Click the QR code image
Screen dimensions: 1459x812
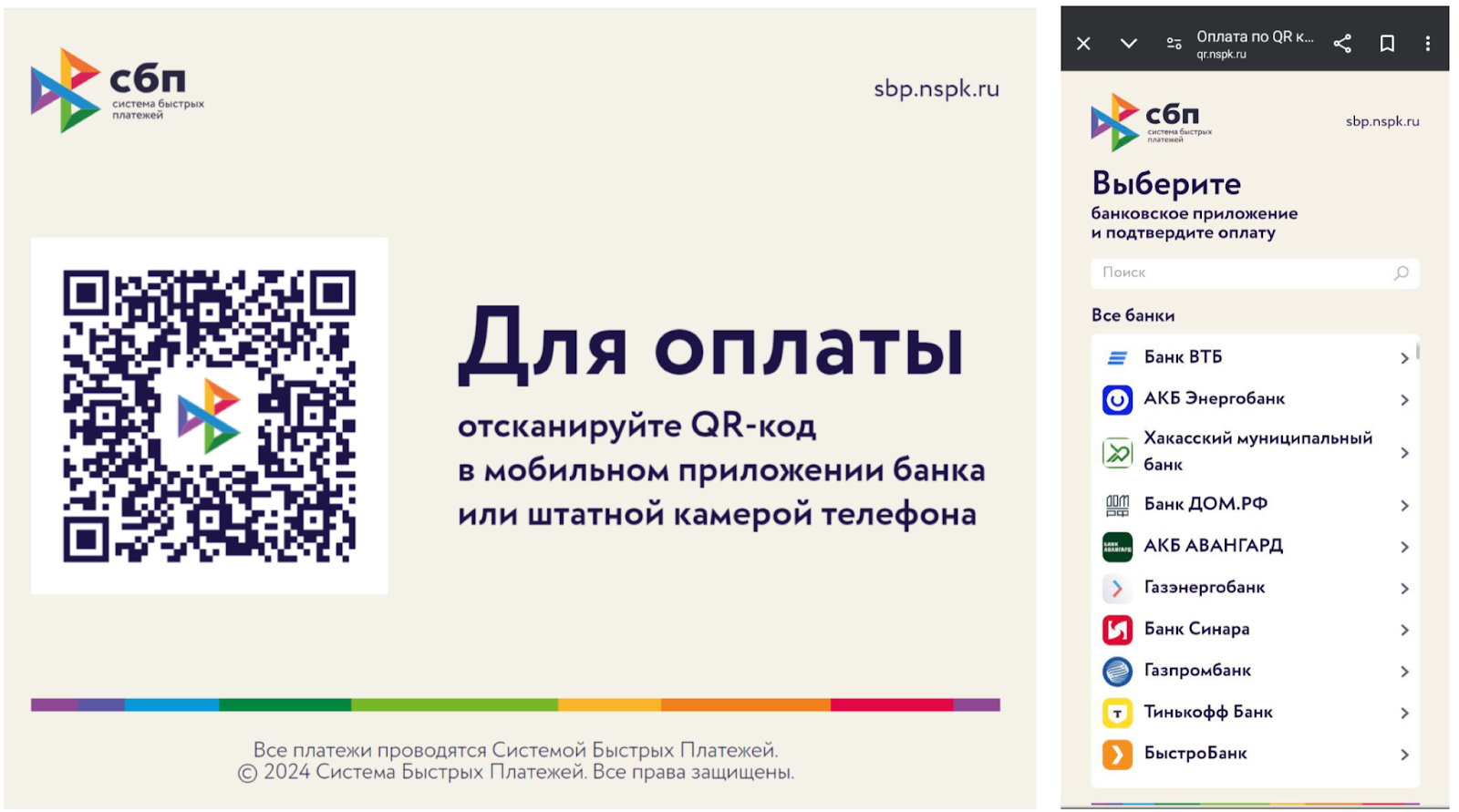point(209,416)
